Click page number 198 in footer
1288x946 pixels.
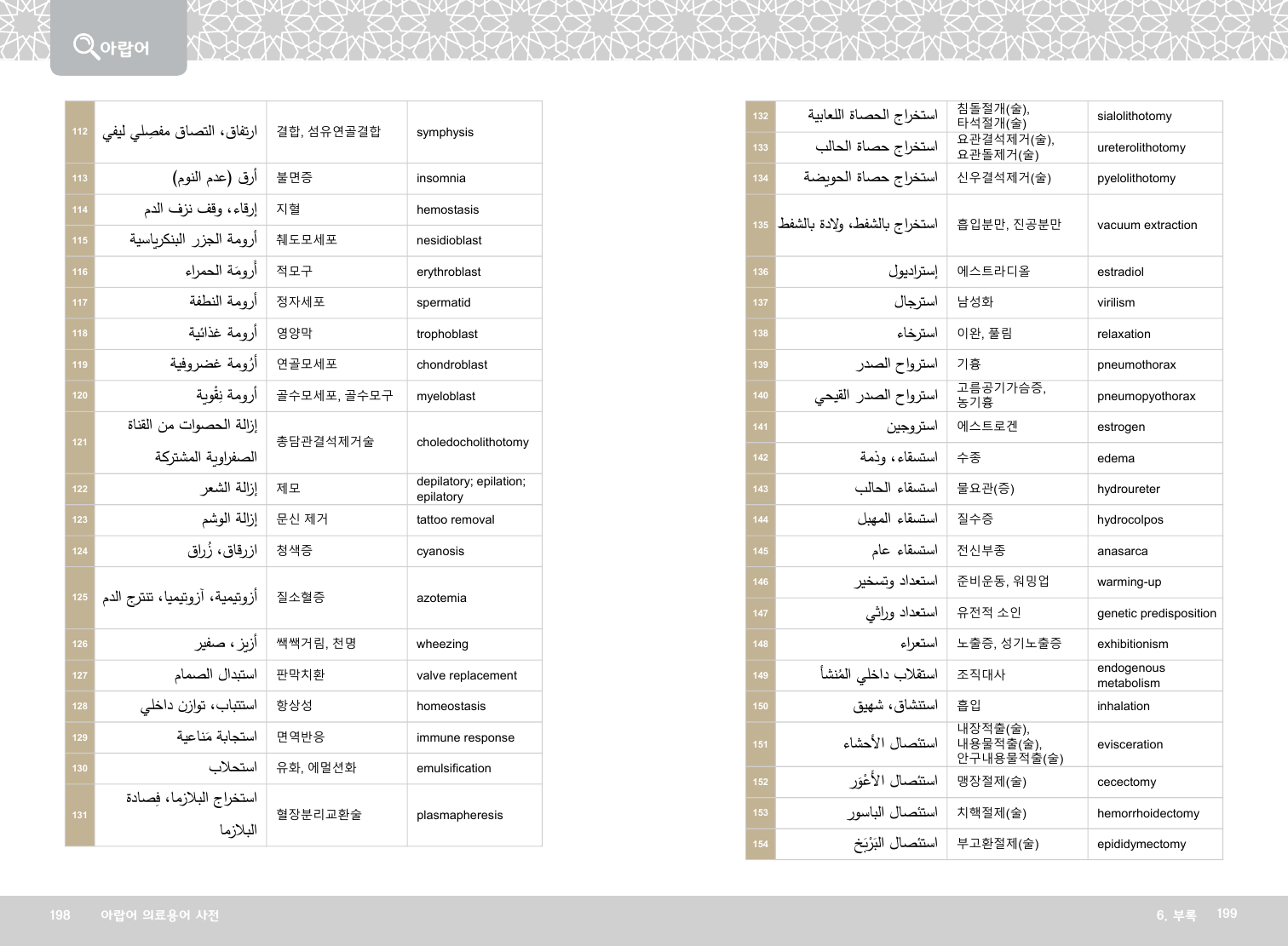coord(60,915)
